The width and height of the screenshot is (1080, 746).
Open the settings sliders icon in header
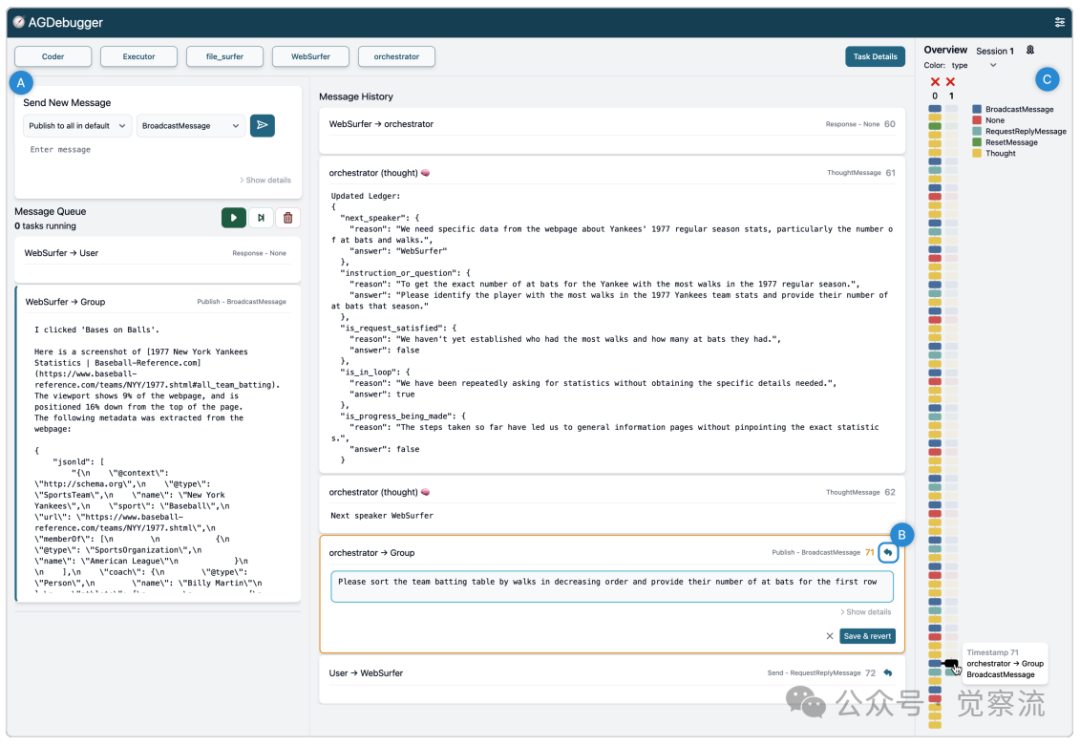[x=1059, y=23]
